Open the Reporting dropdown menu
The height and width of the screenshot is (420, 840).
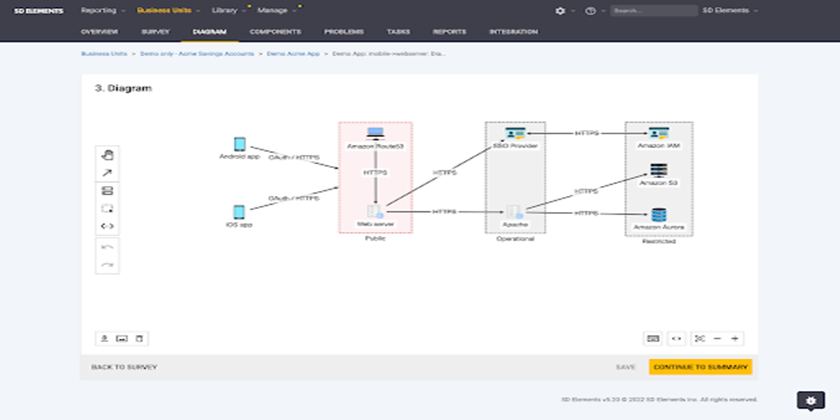coord(103,10)
